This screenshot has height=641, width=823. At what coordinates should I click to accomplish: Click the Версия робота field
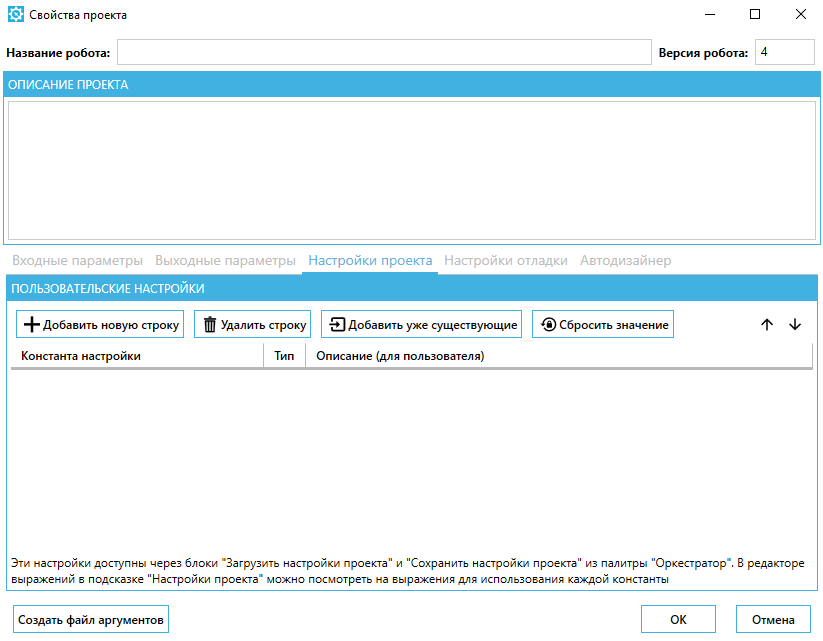(x=785, y=52)
